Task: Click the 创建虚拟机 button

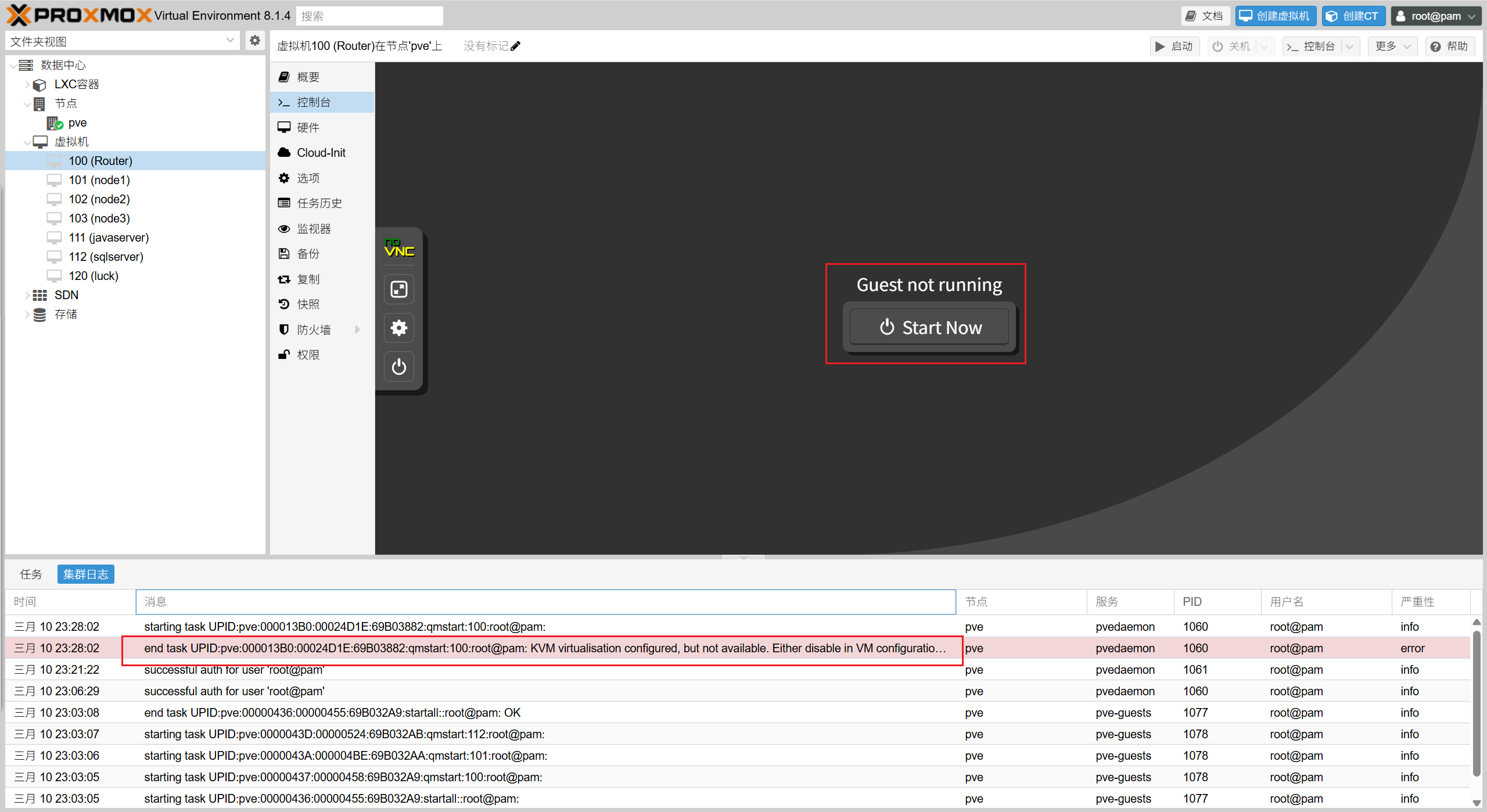Action: 1275,16
